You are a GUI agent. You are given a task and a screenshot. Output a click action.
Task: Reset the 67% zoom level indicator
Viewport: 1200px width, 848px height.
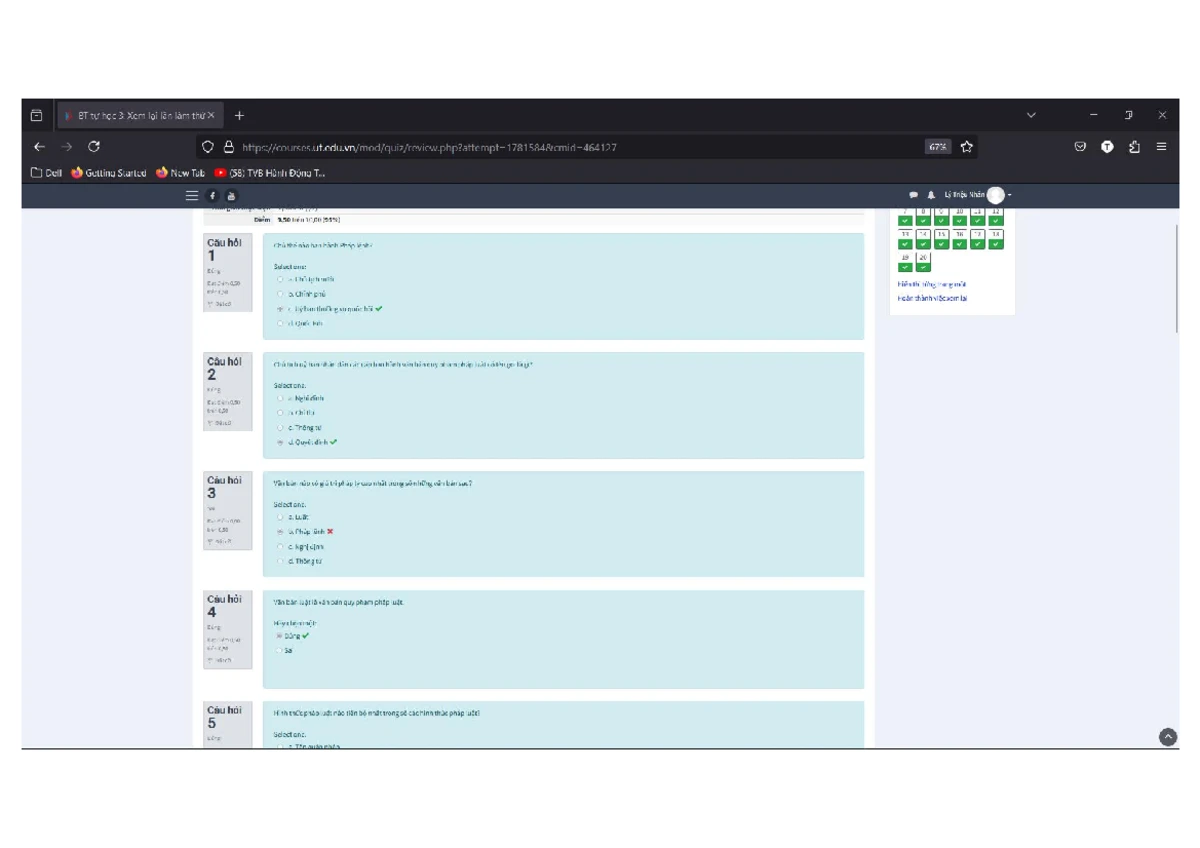pyautogui.click(x=938, y=147)
